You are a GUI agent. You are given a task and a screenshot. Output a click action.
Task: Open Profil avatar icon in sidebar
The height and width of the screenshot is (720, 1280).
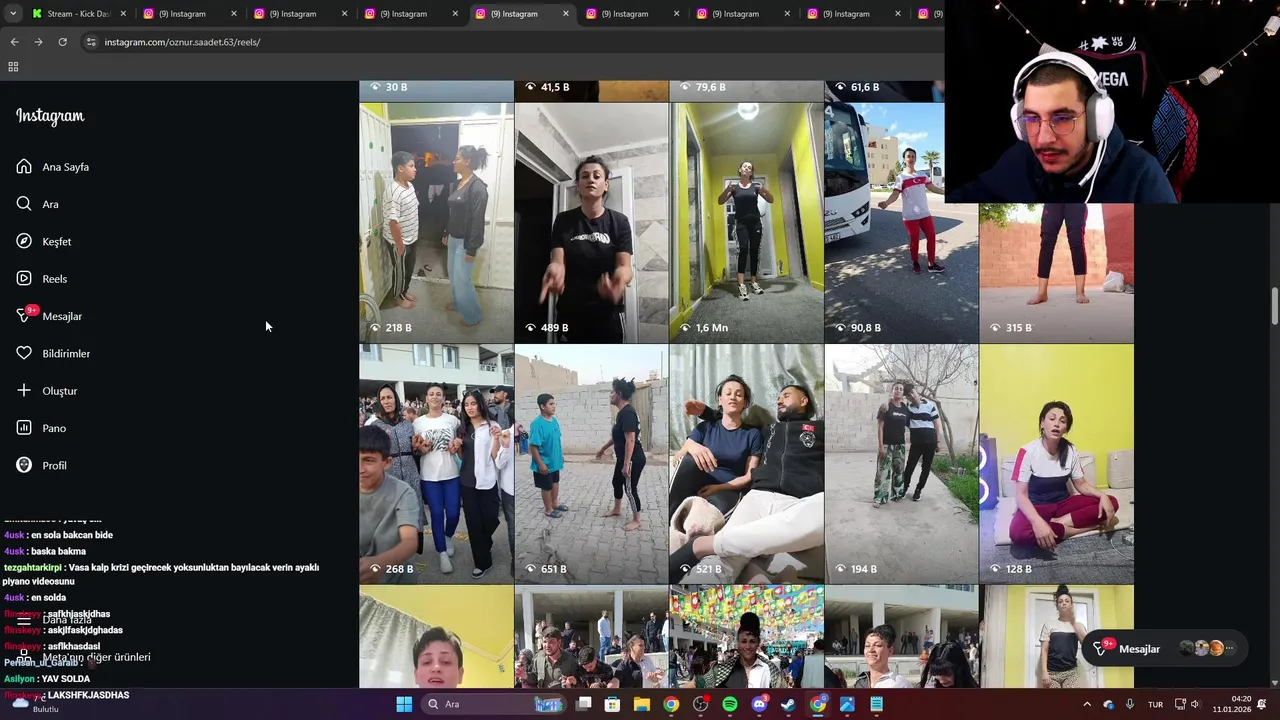pos(24,465)
